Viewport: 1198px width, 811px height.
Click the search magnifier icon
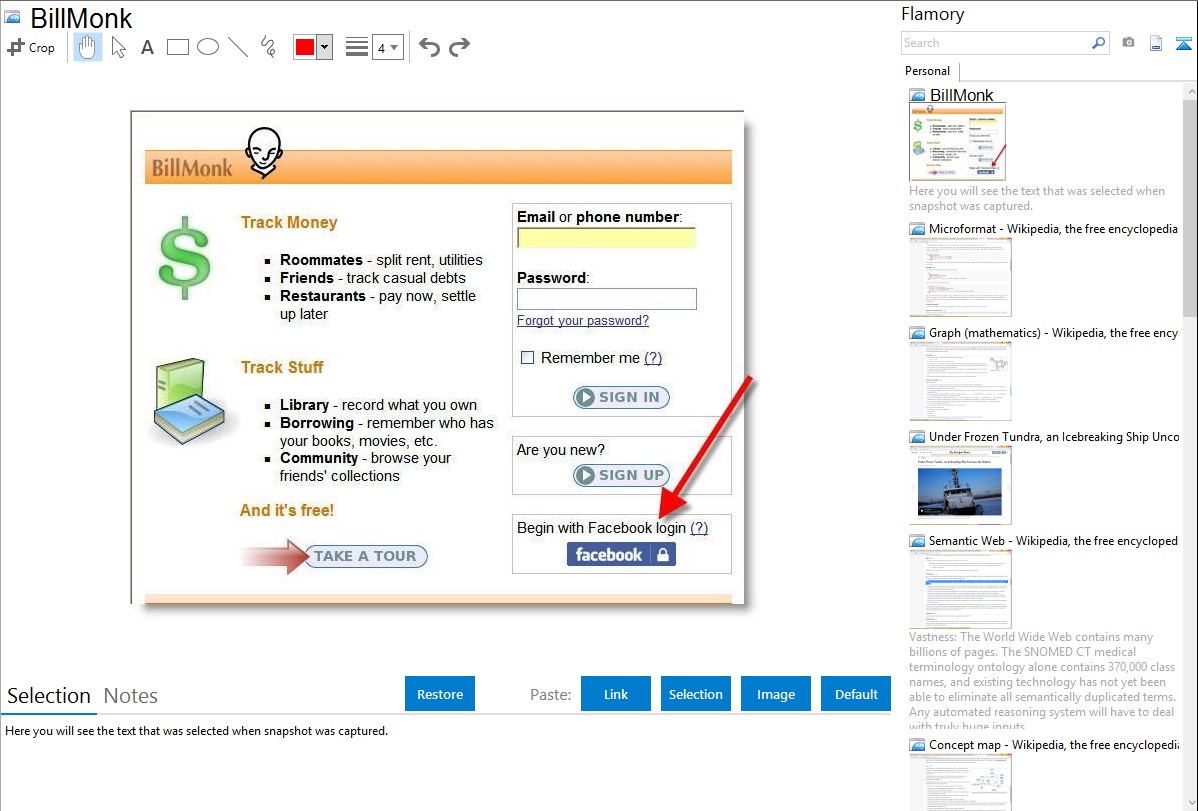click(x=1098, y=43)
